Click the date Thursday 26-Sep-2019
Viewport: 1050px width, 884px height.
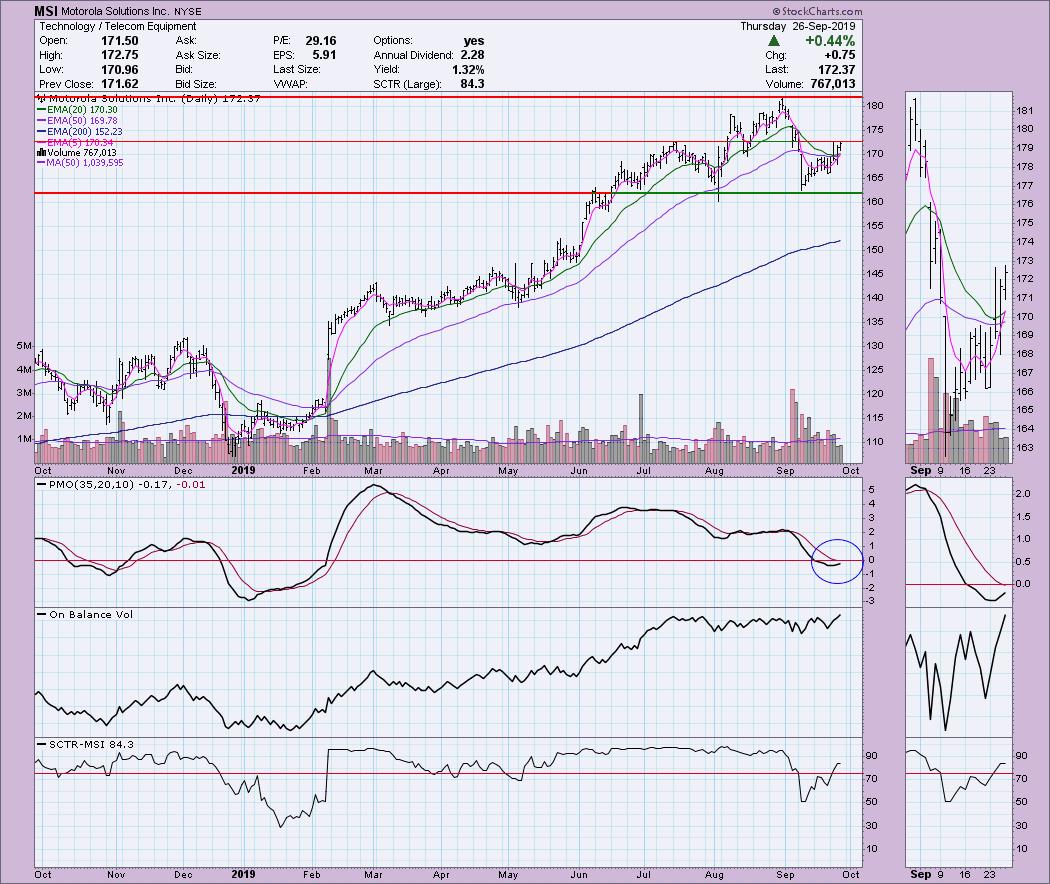click(x=798, y=26)
